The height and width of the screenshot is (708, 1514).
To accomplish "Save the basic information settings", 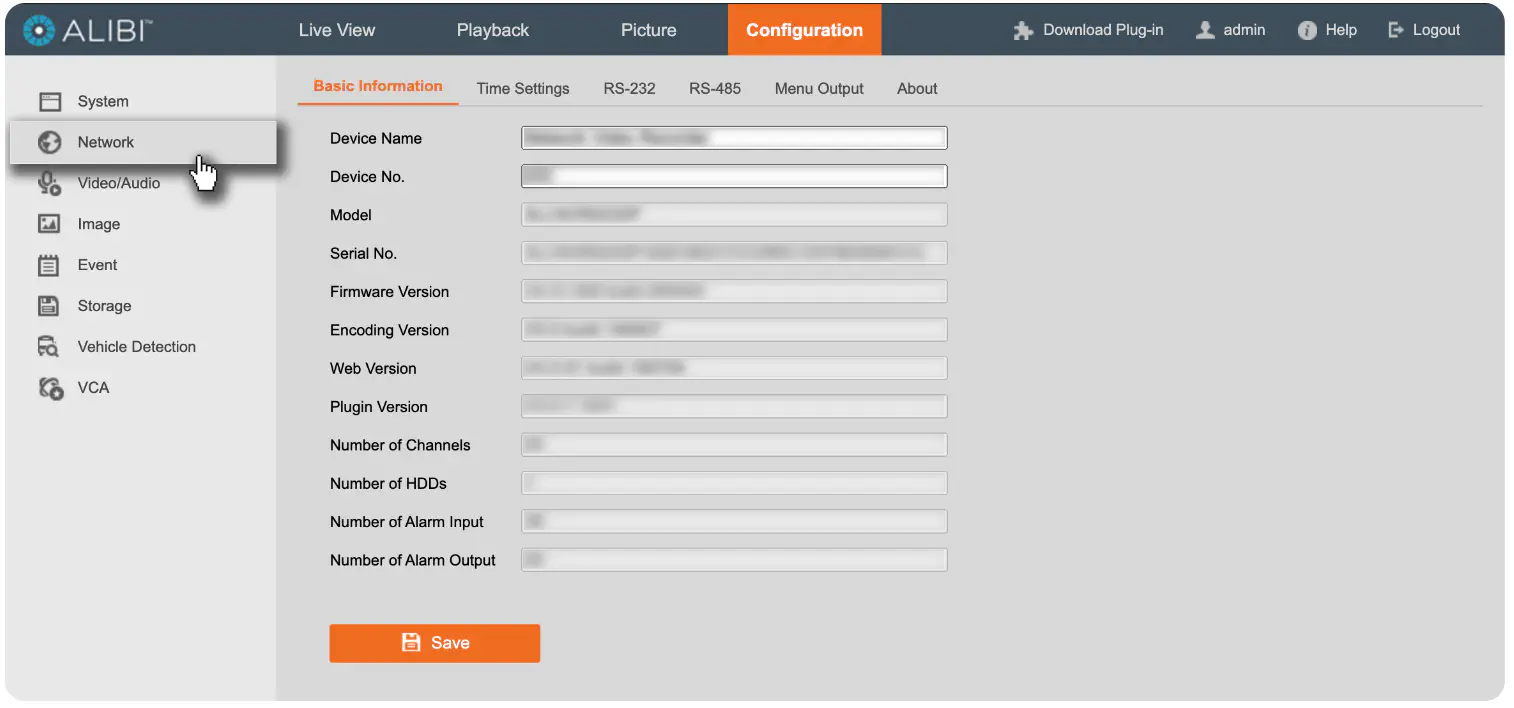I will pos(435,643).
